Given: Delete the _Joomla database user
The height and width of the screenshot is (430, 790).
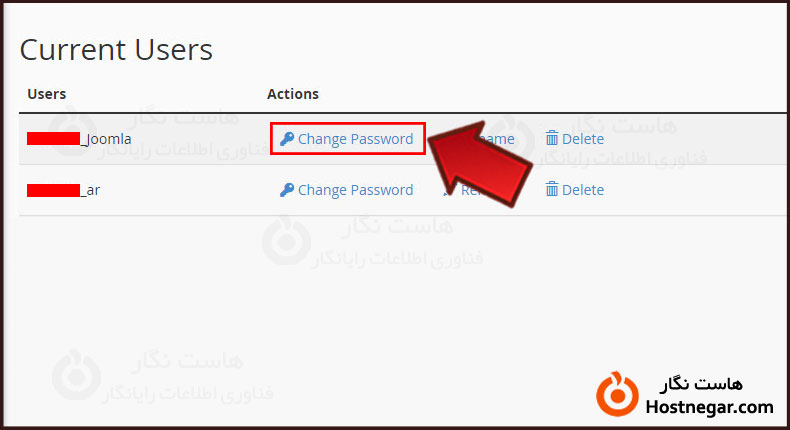Looking at the screenshot, I should coord(582,139).
